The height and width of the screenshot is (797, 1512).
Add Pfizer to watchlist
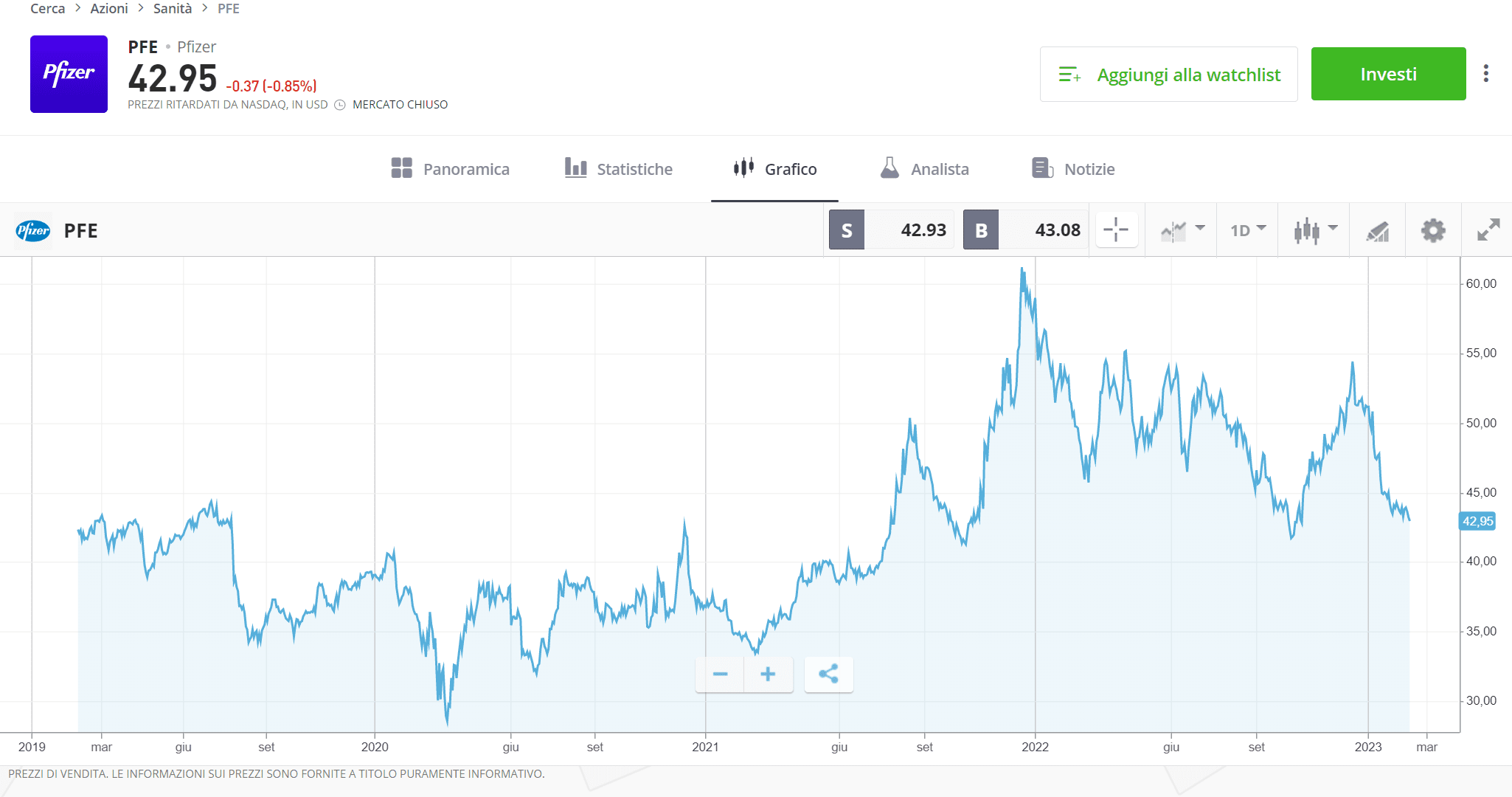click(x=1168, y=74)
